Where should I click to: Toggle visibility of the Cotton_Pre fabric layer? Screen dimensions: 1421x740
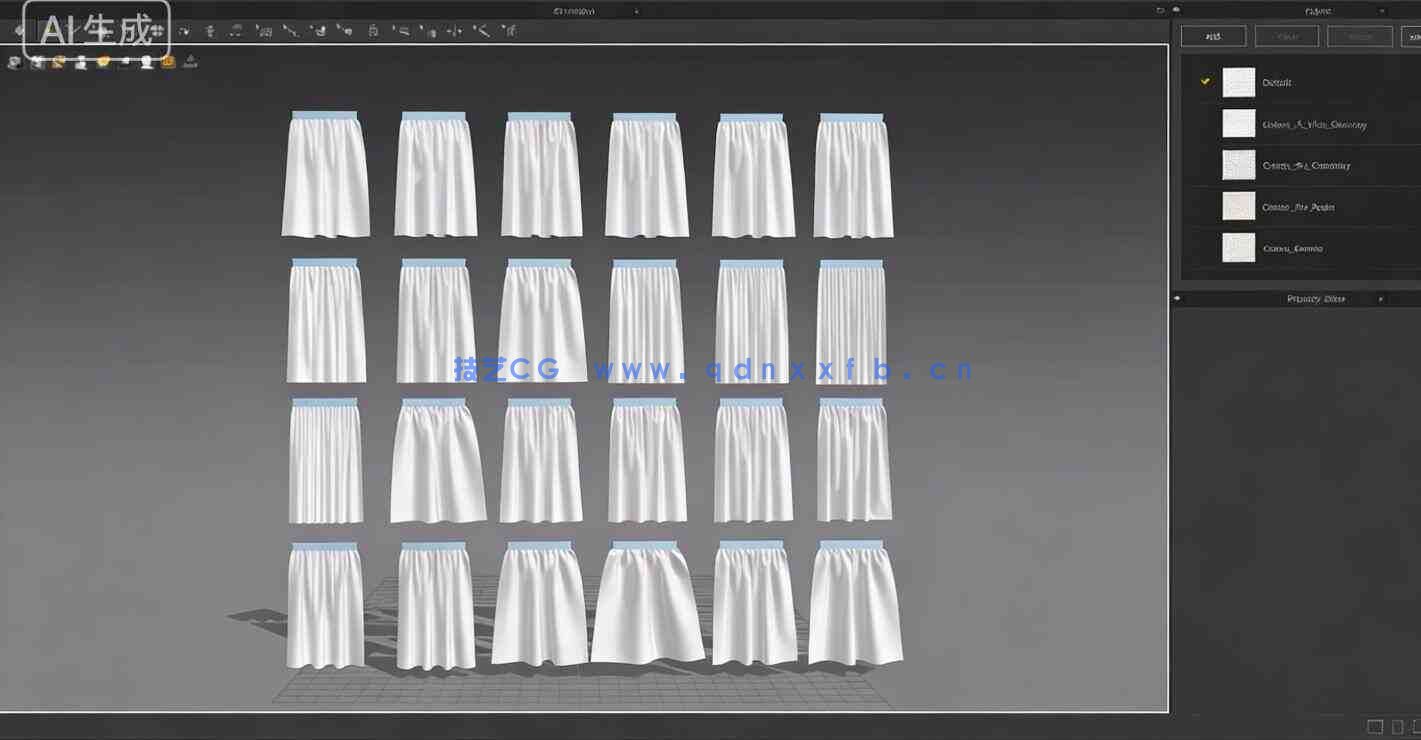click(x=1205, y=206)
